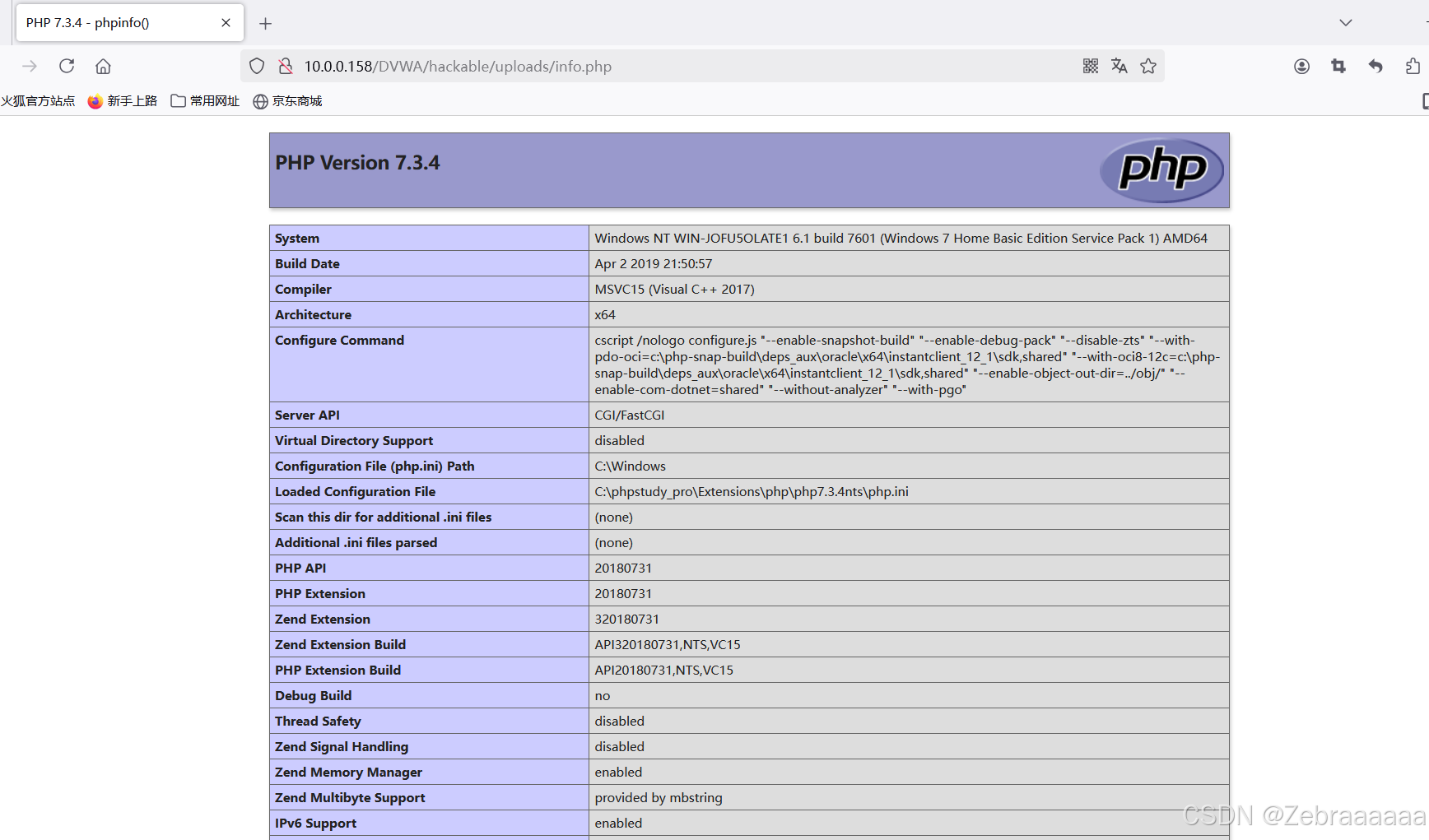Click the Architecture x64 value
1429x840 pixels.
pyautogui.click(x=605, y=315)
